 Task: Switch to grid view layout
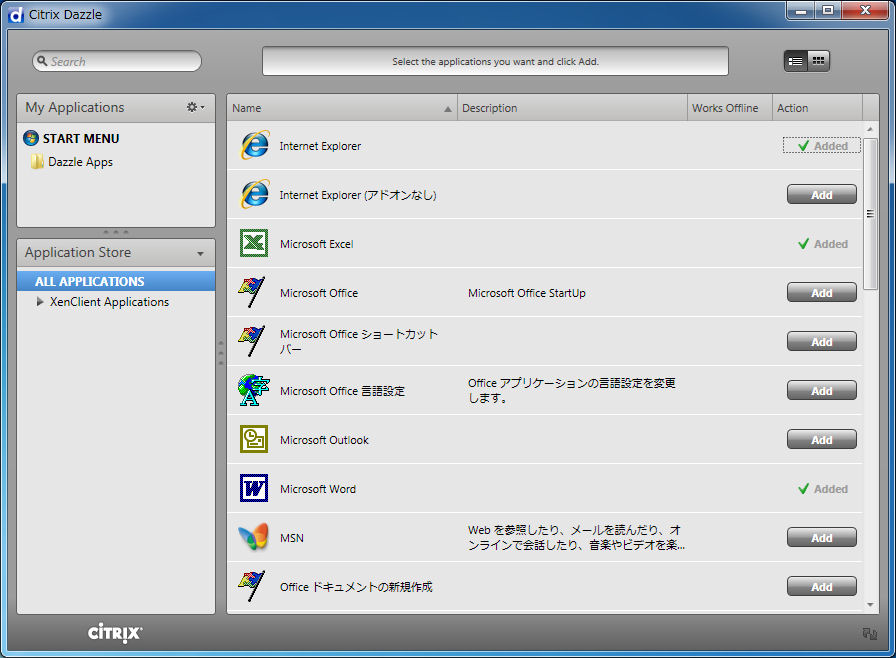click(x=819, y=61)
